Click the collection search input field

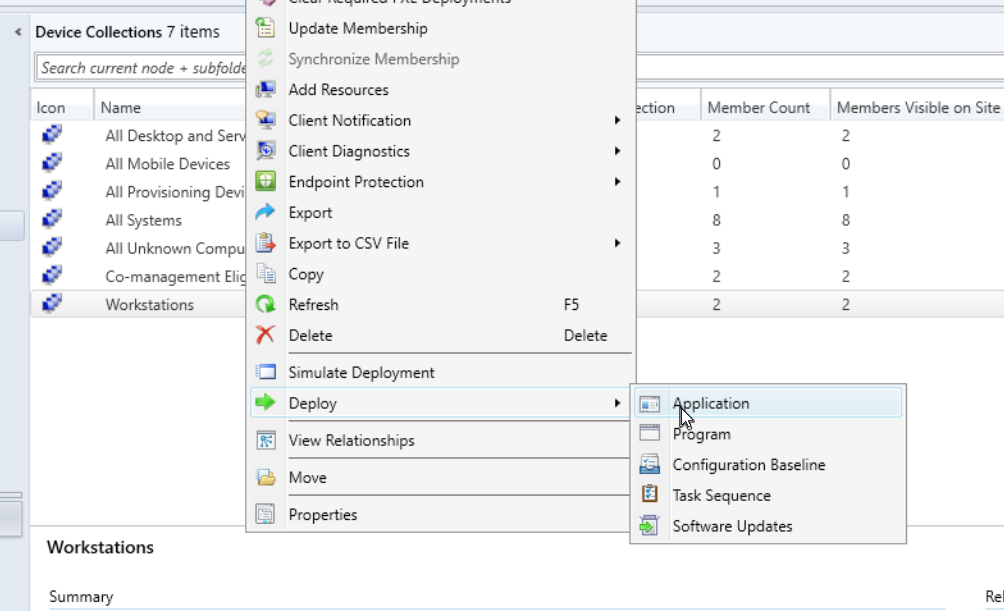point(140,68)
